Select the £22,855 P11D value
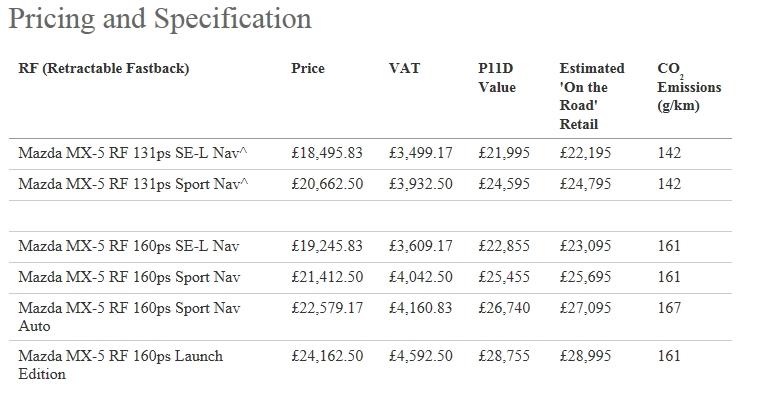 [504, 246]
